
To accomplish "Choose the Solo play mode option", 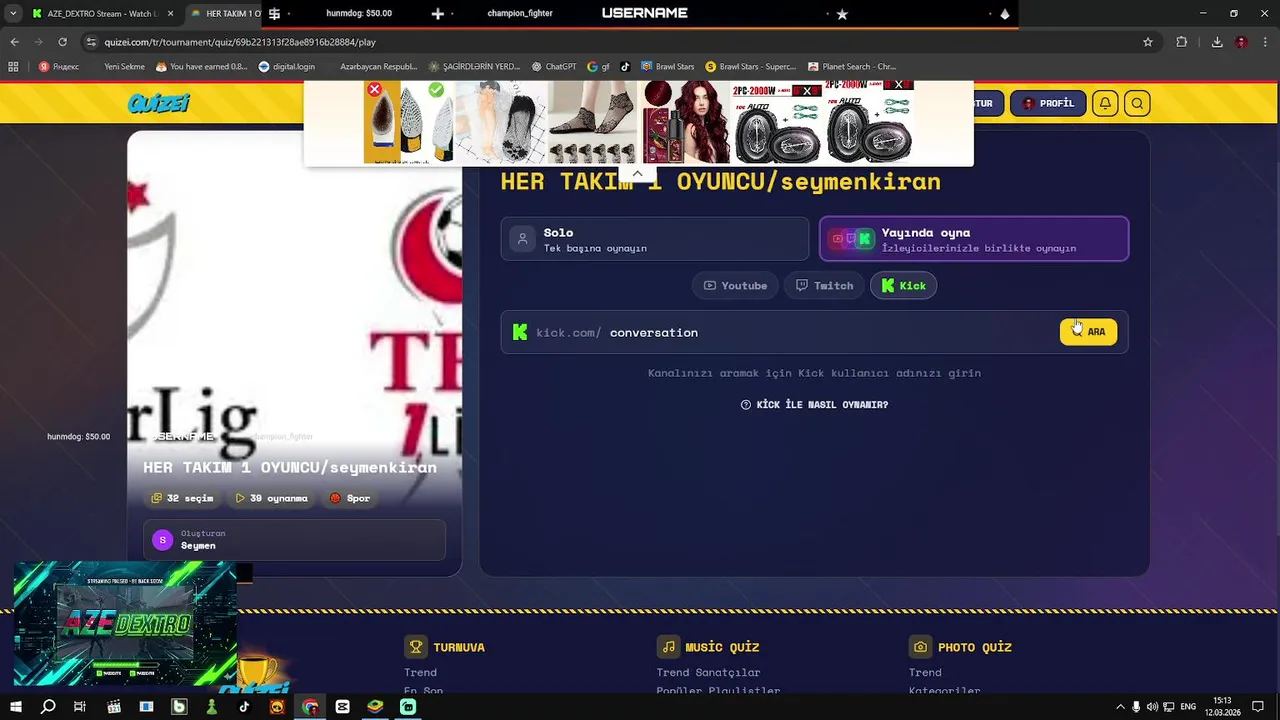I will [x=655, y=239].
